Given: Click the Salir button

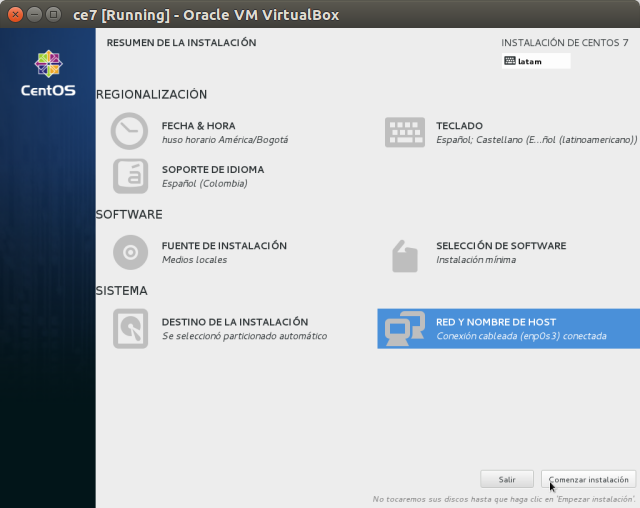Looking at the screenshot, I should (507, 479).
